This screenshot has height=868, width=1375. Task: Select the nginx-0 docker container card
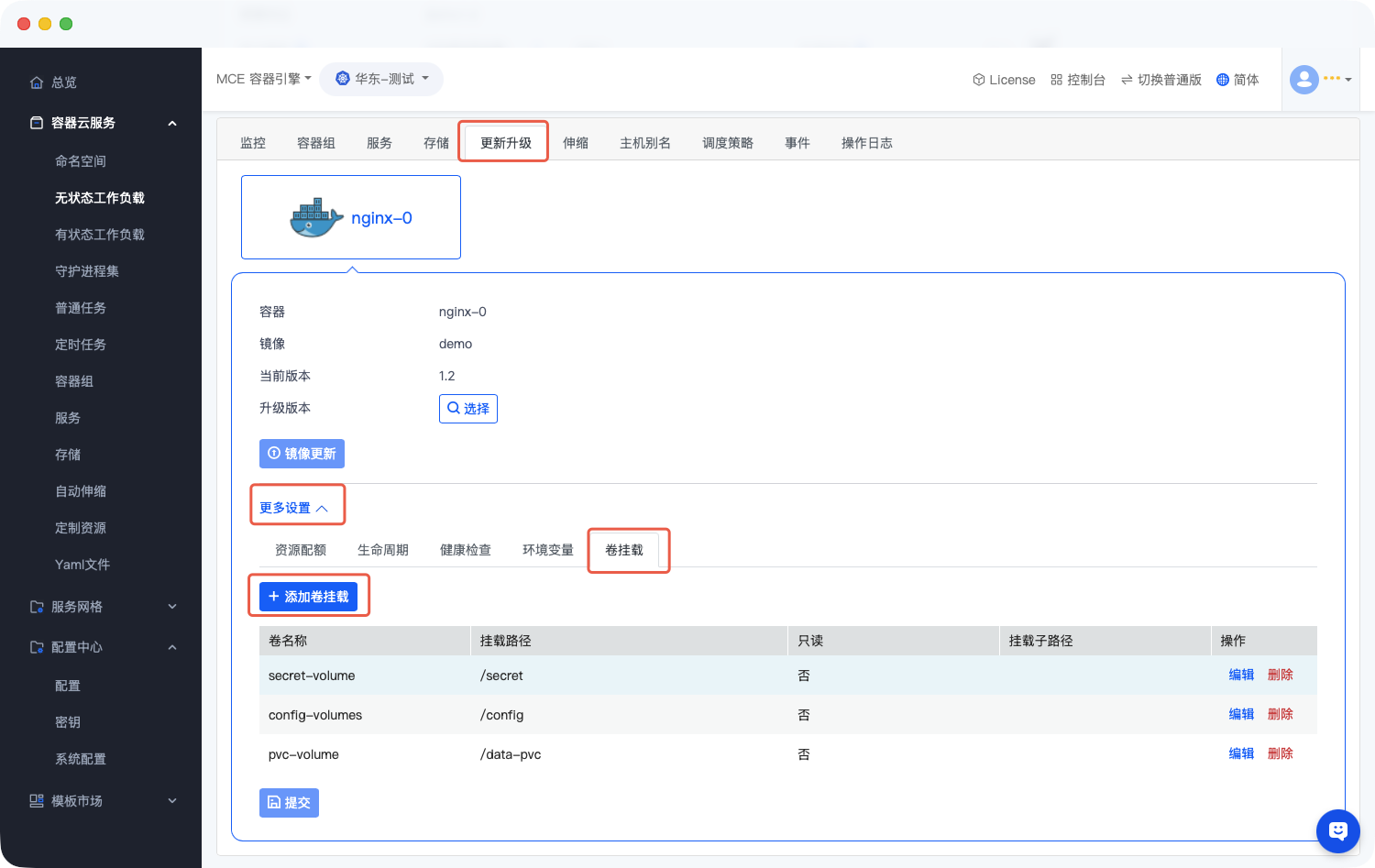(351, 217)
